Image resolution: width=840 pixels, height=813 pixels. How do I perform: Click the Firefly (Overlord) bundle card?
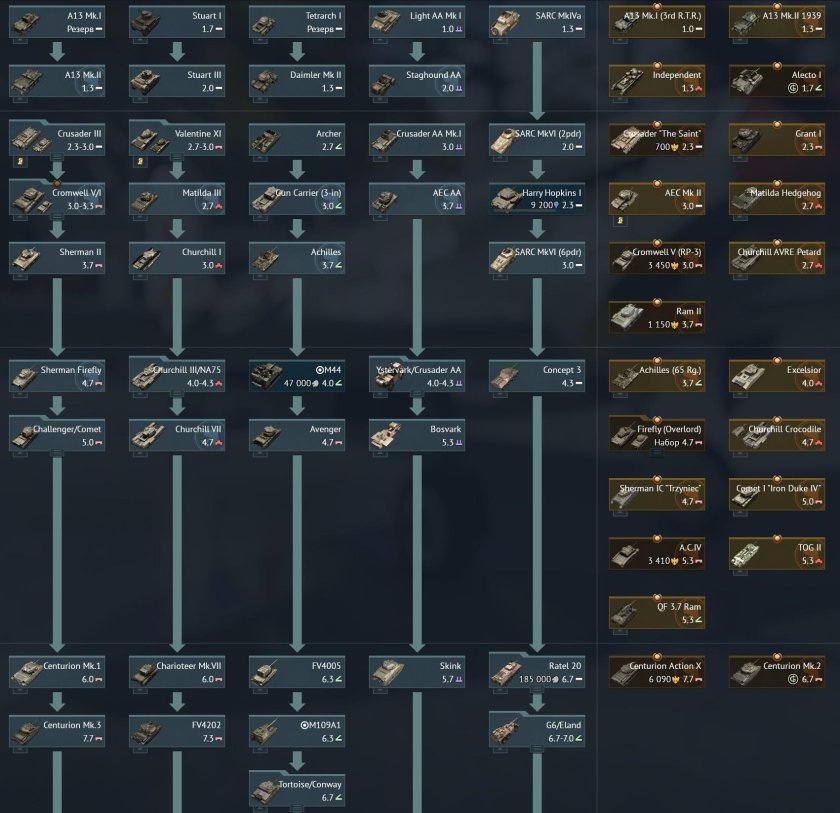coord(657,436)
